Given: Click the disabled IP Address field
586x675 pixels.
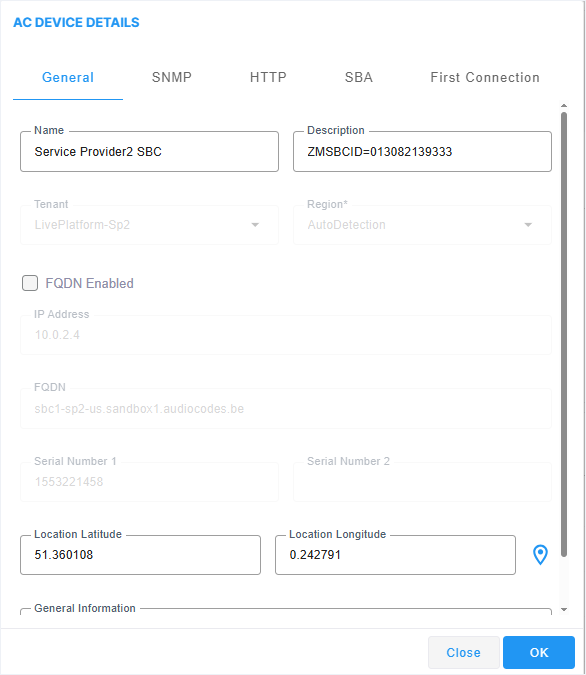Looking at the screenshot, I should click(x=286, y=335).
